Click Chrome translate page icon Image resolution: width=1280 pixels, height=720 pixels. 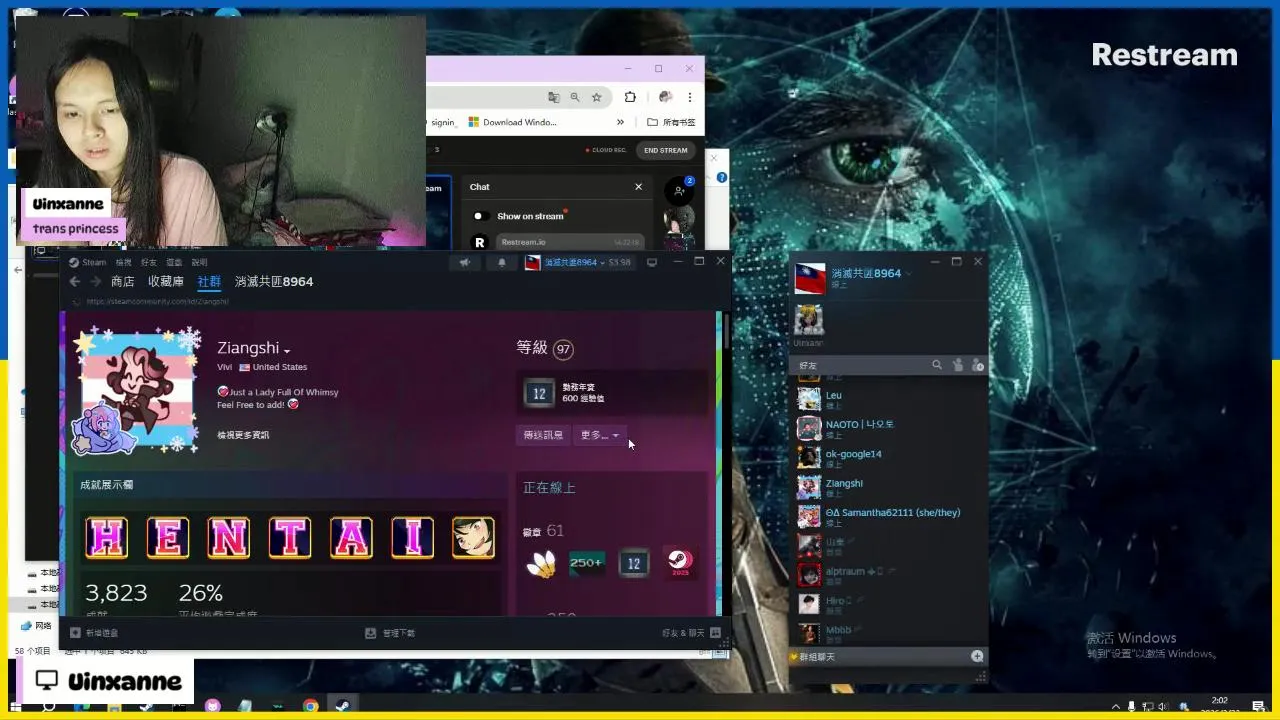click(x=554, y=97)
